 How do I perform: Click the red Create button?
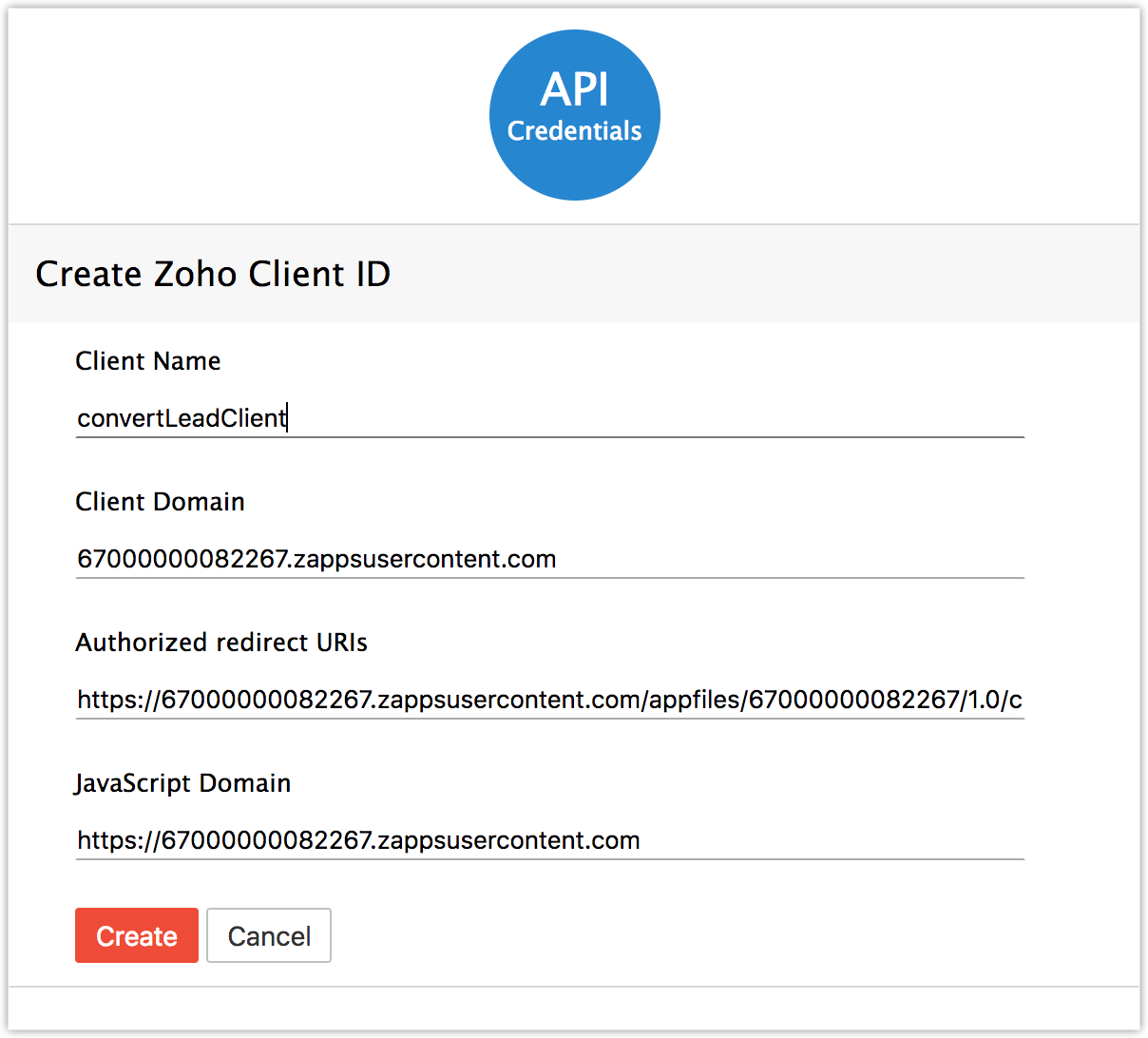137,935
